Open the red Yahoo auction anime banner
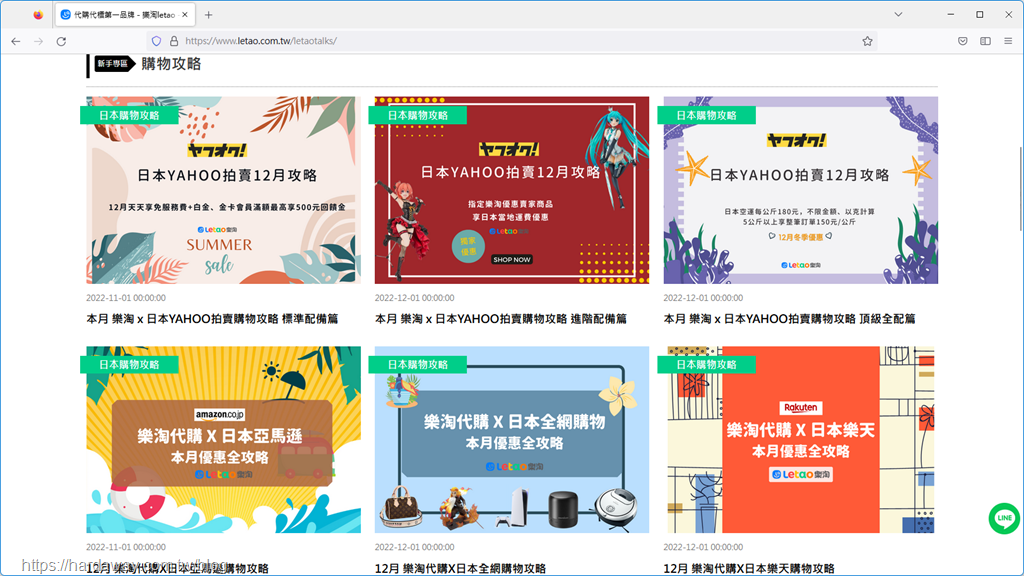This screenshot has height=576, width=1024. click(512, 190)
